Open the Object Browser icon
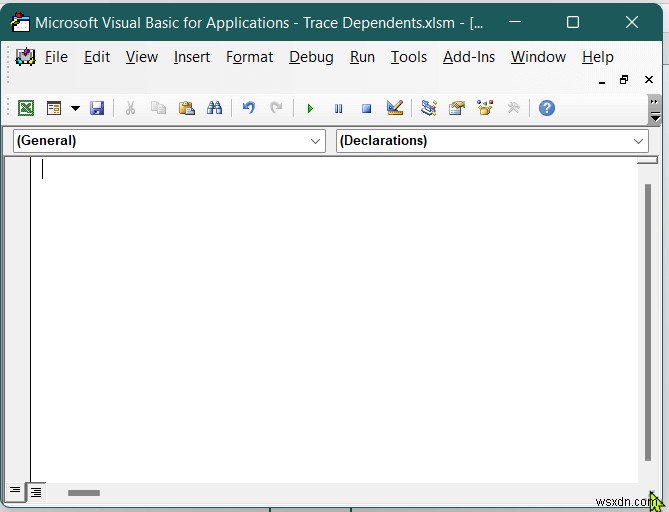The height and width of the screenshot is (512, 669). click(x=485, y=108)
